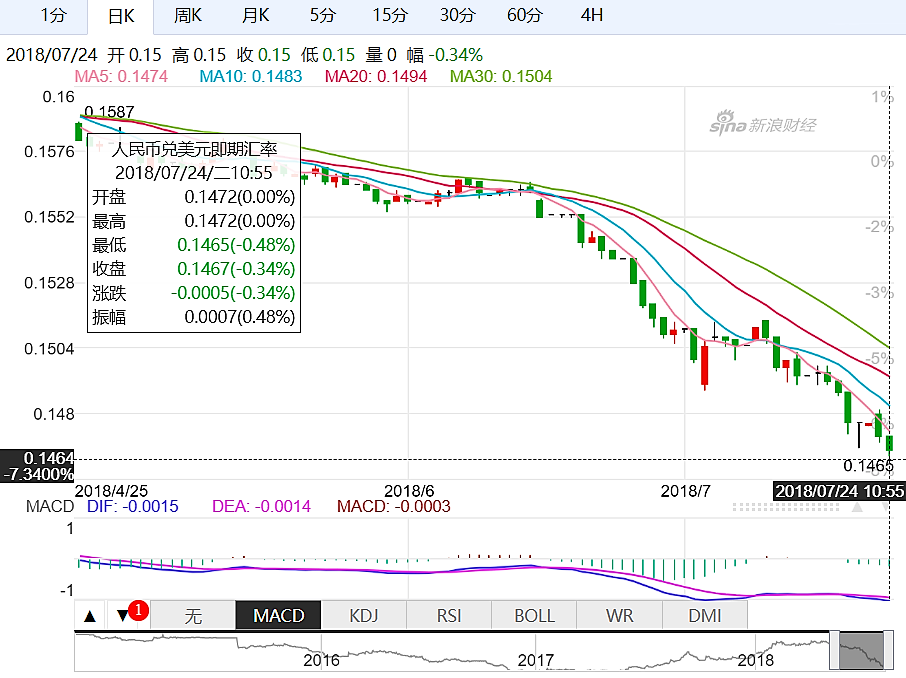Click the 2018/6 date axis label
This screenshot has height=678, width=906.
click(x=409, y=491)
